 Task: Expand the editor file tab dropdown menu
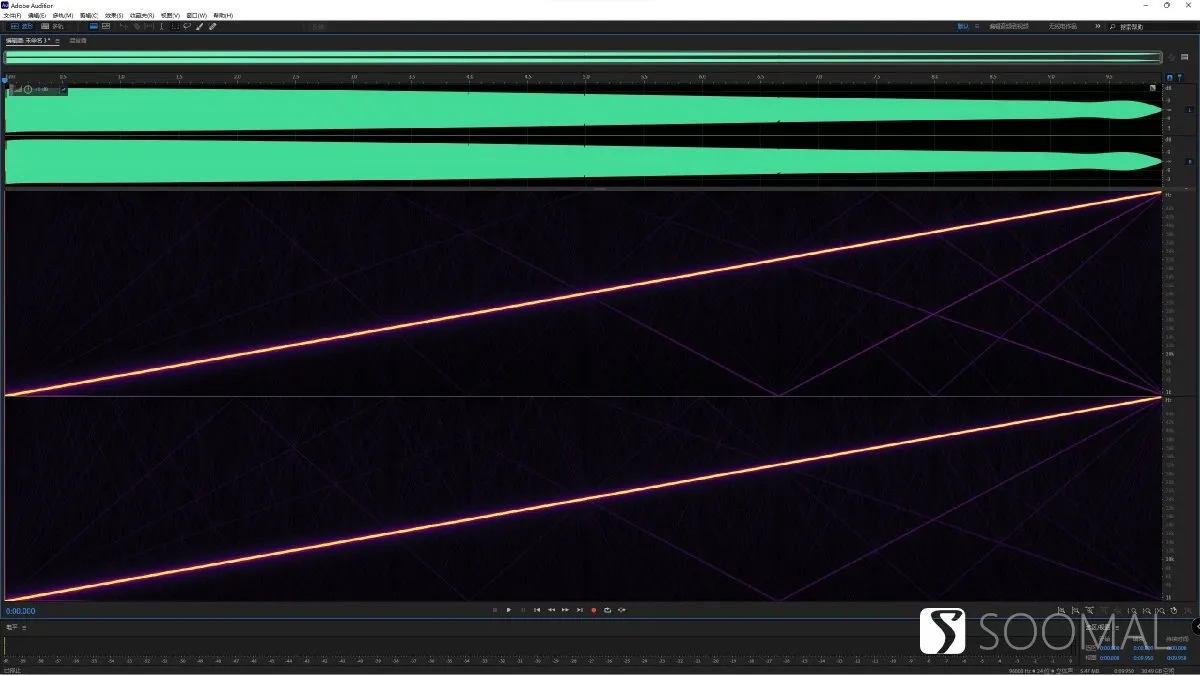[x=57, y=41]
